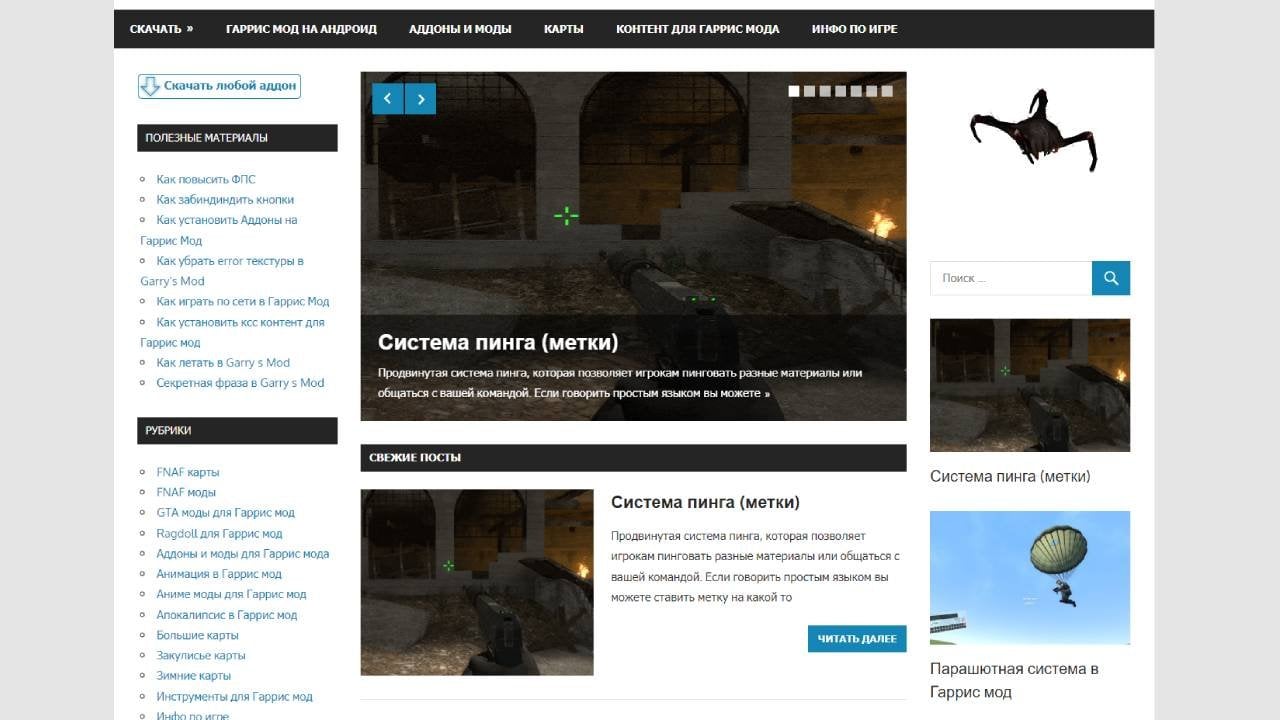Click the Поиск search input field

[x=1011, y=278]
